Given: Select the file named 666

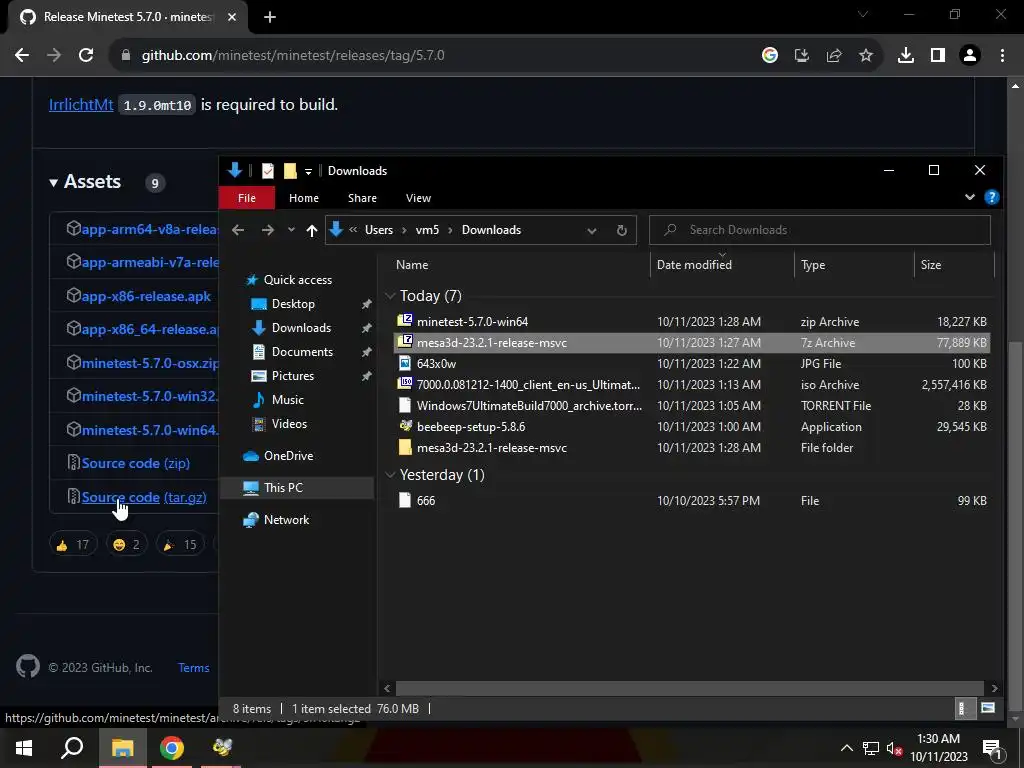Looking at the screenshot, I should tap(692, 501).
